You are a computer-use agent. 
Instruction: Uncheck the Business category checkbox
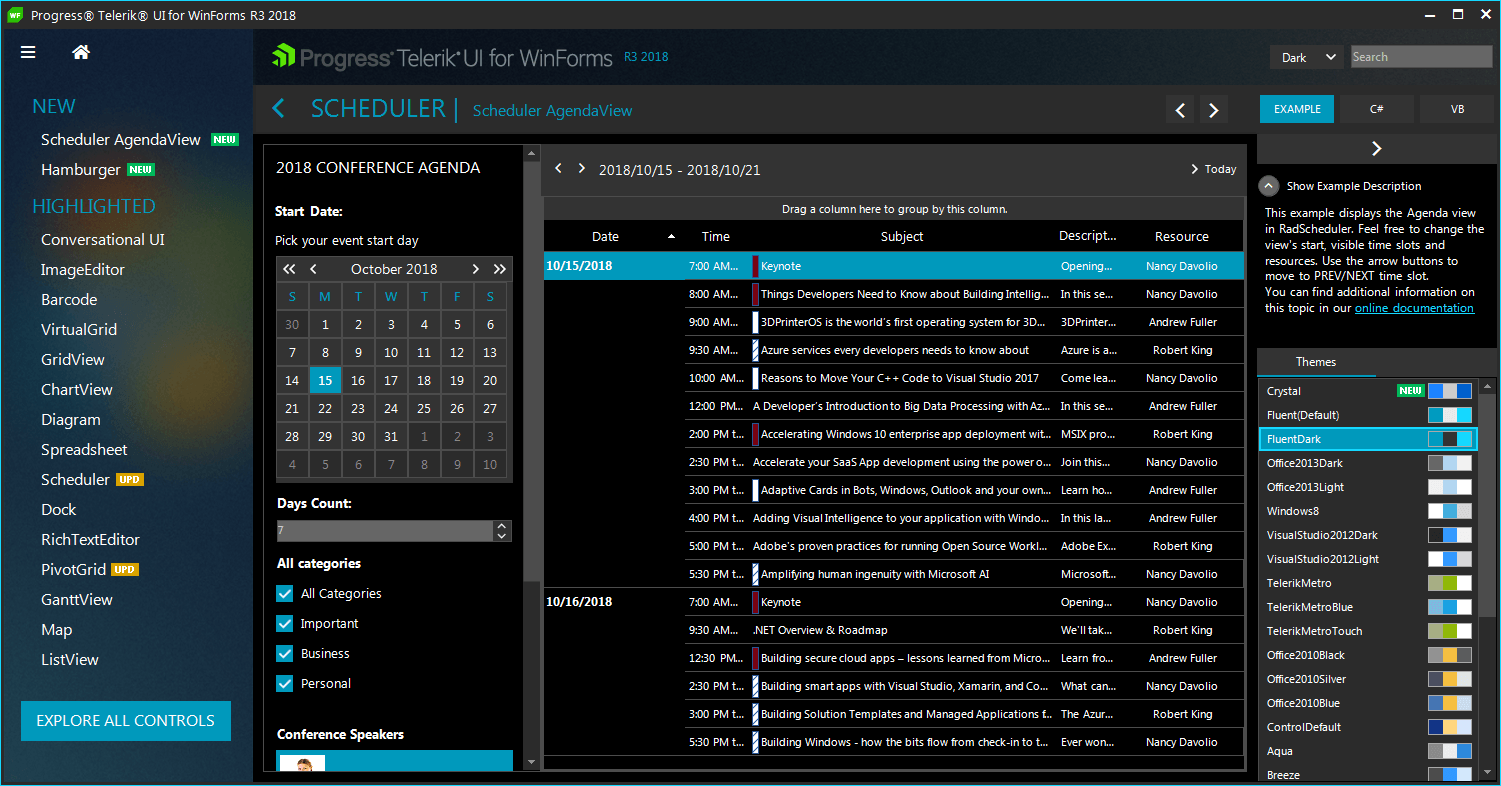[285, 654]
